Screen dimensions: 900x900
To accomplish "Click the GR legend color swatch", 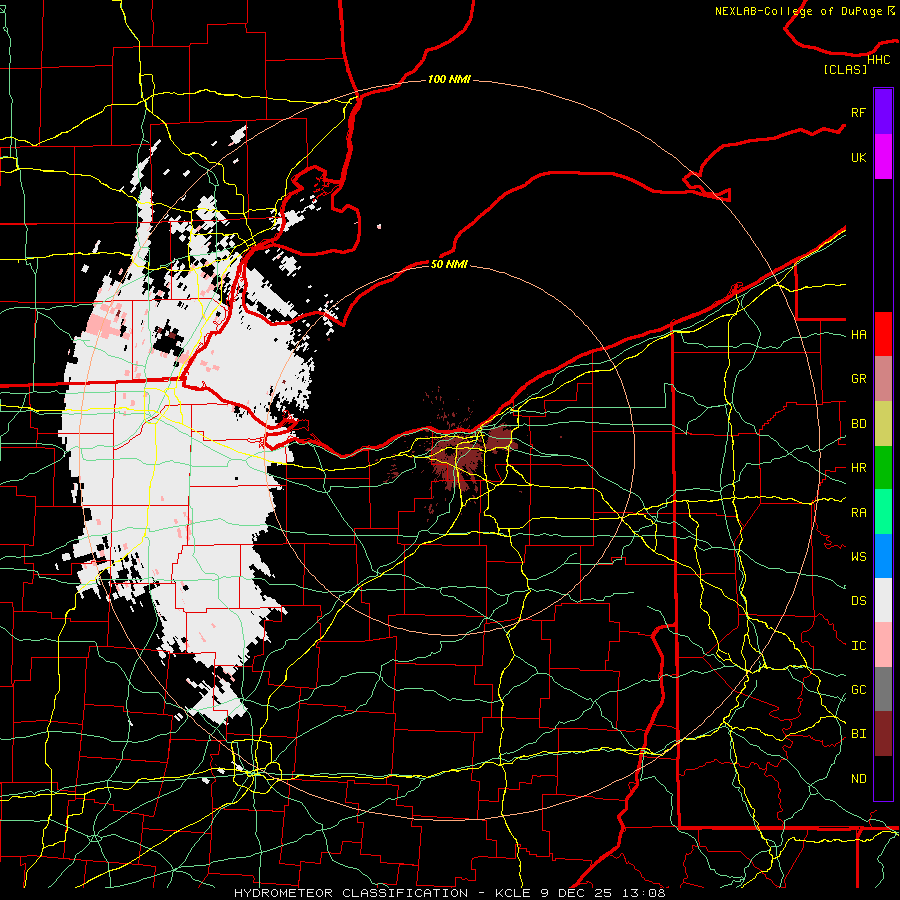I will tap(883, 378).
